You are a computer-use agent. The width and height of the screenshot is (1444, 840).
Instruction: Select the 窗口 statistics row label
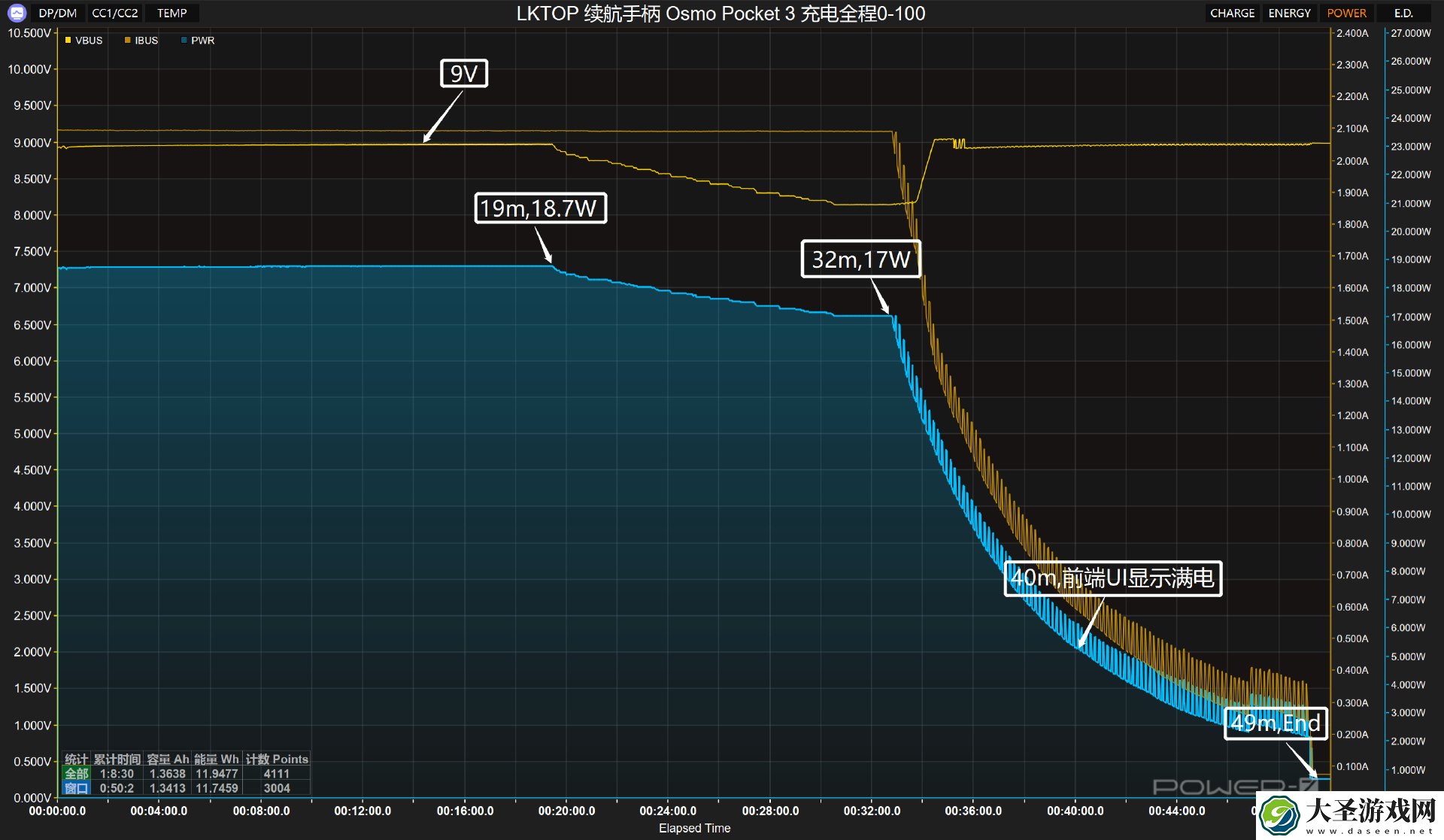point(77,788)
